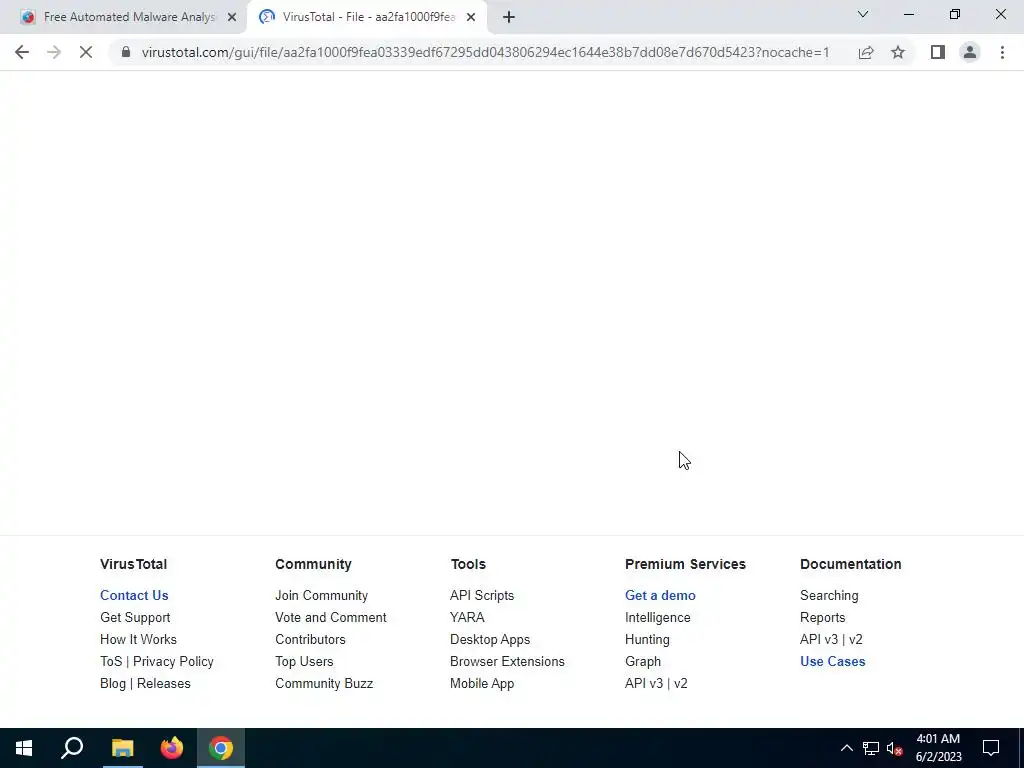Click the muted volume tray icon

895,748
